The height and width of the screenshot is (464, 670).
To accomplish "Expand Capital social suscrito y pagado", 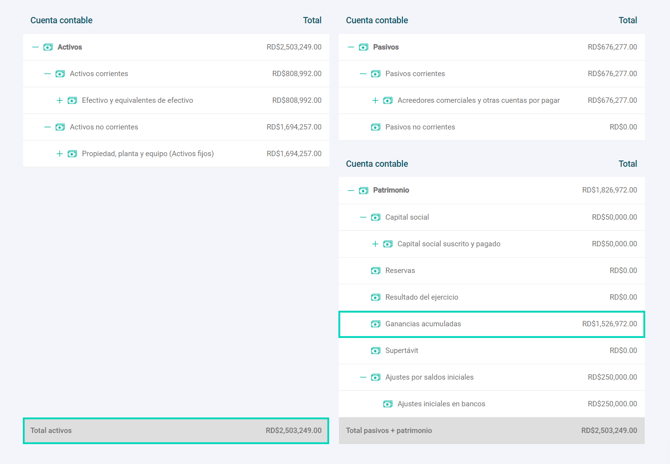I will click(375, 244).
